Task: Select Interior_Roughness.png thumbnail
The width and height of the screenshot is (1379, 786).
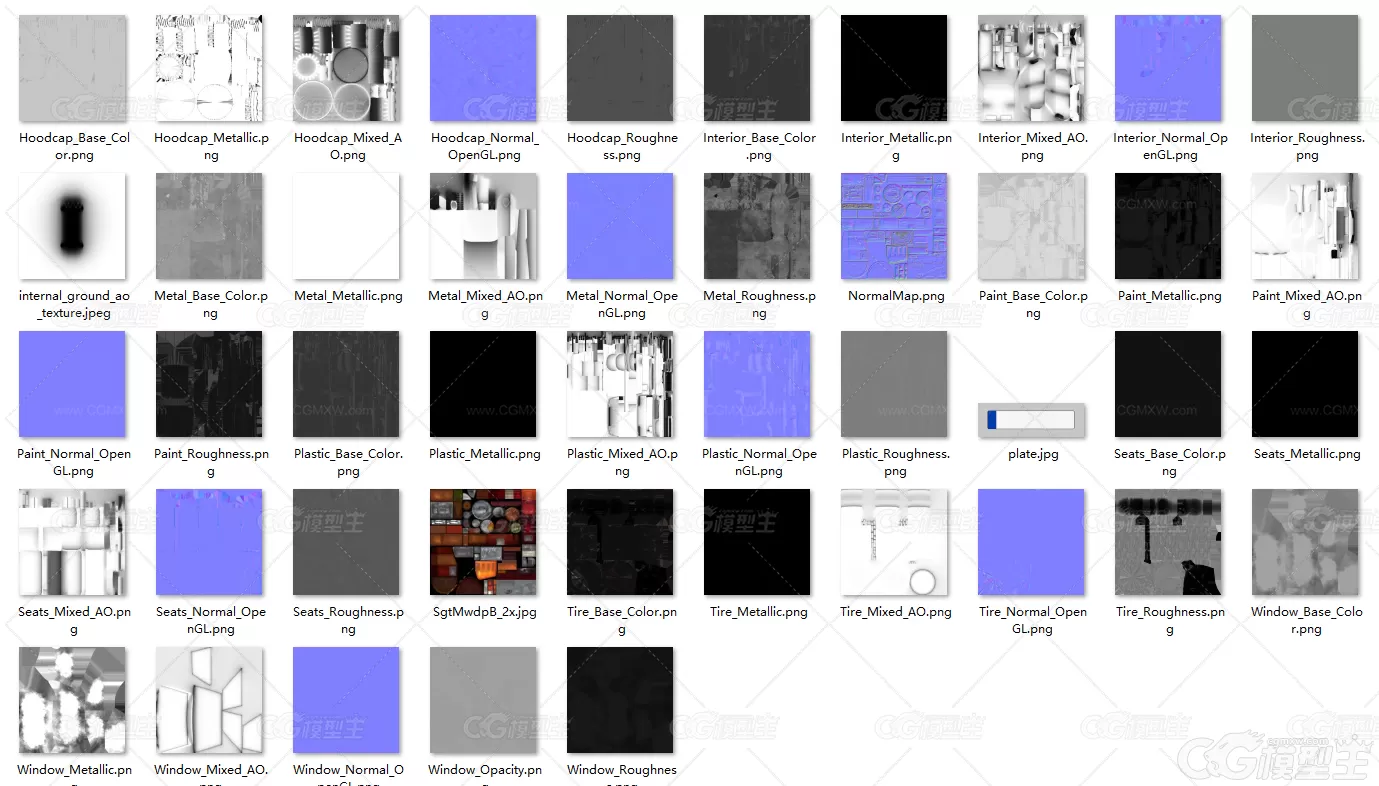Action: [x=1305, y=68]
